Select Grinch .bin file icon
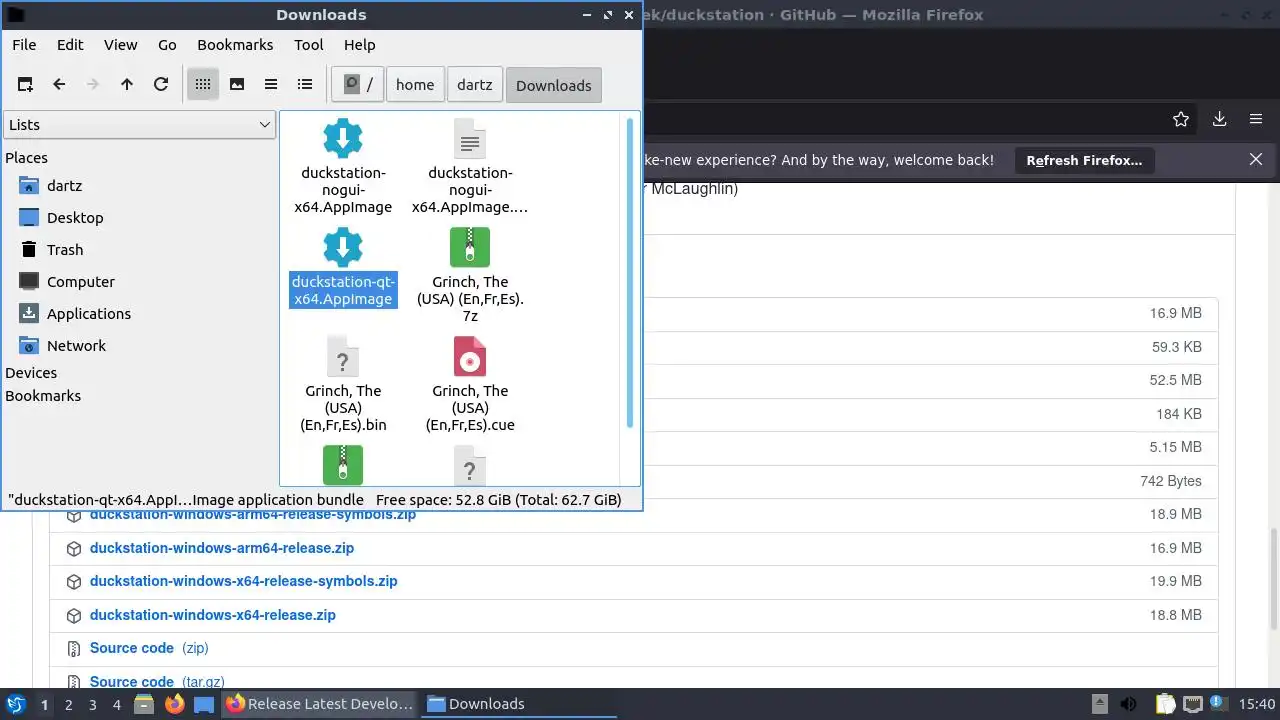Viewport: 1280px width, 720px height. click(x=343, y=357)
